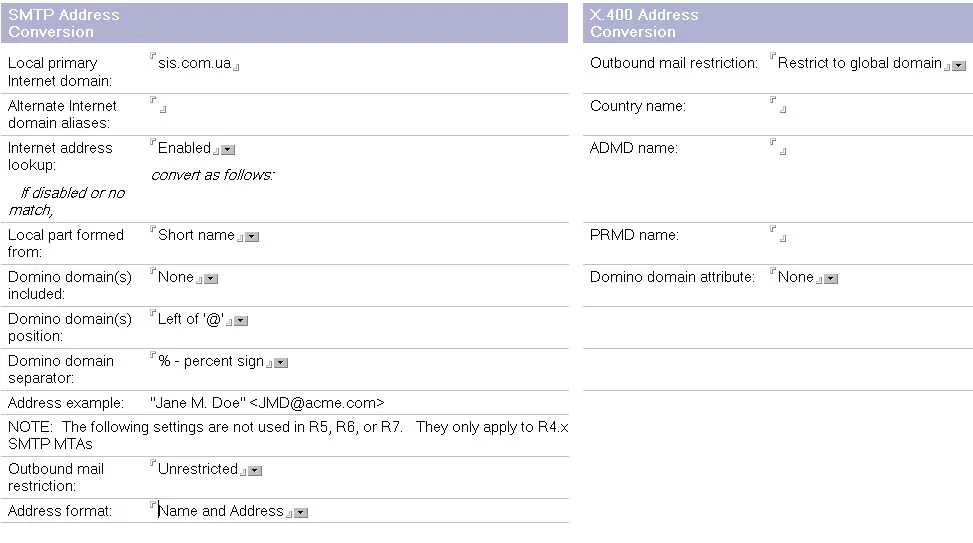Open the Unrestricted outbound mail restriction dropdown

(255, 471)
